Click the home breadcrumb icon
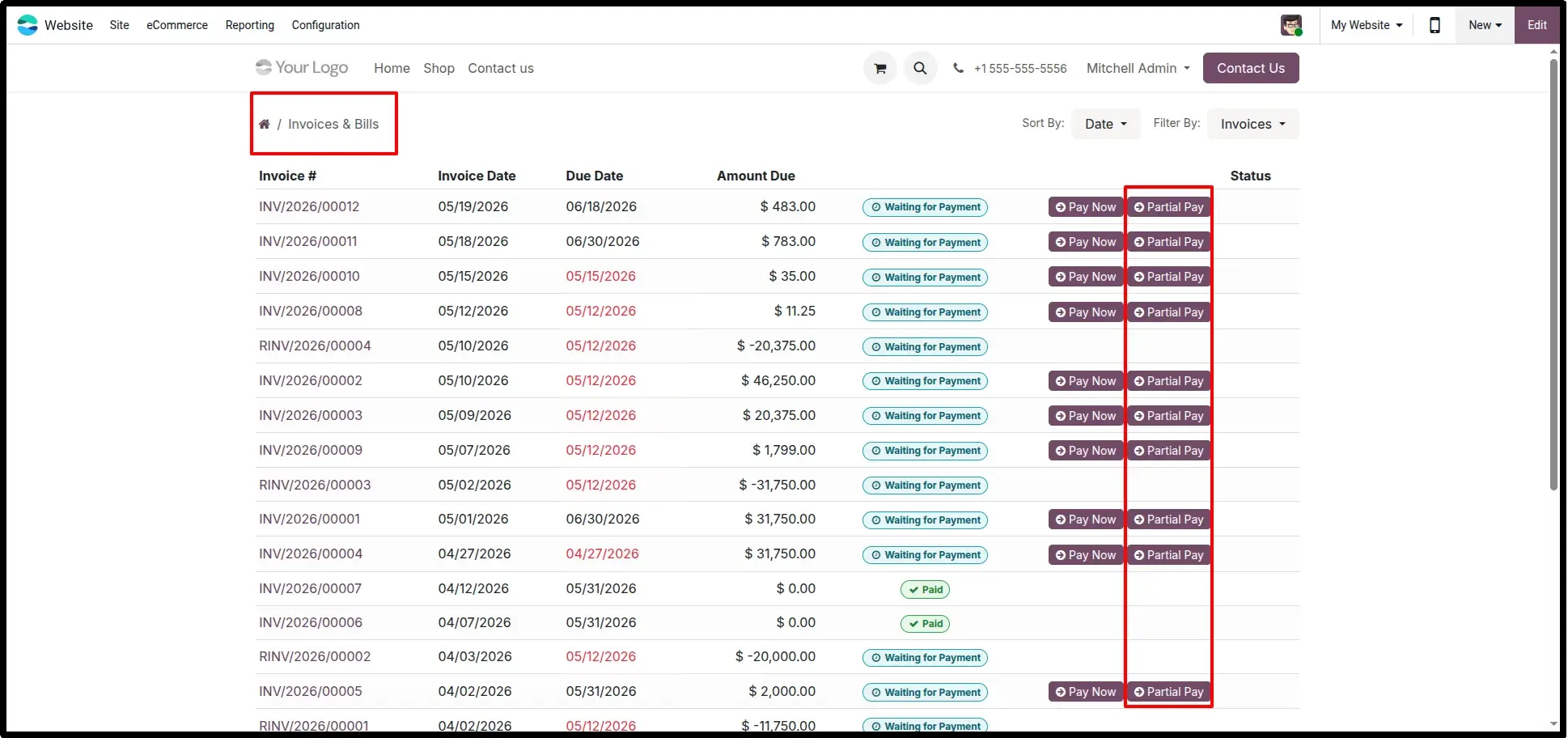The image size is (1568, 738). point(265,125)
